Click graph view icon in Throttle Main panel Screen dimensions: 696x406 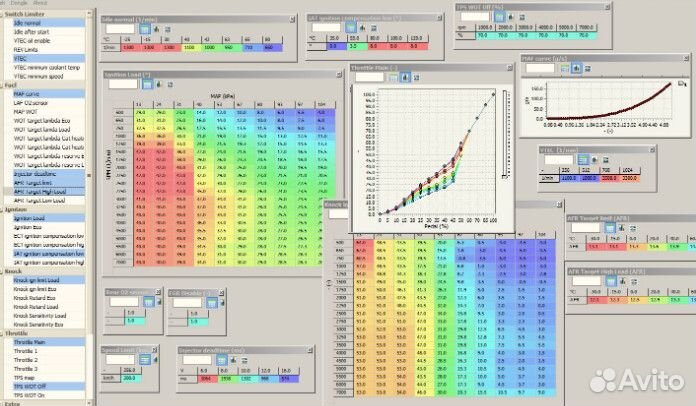coord(406,77)
